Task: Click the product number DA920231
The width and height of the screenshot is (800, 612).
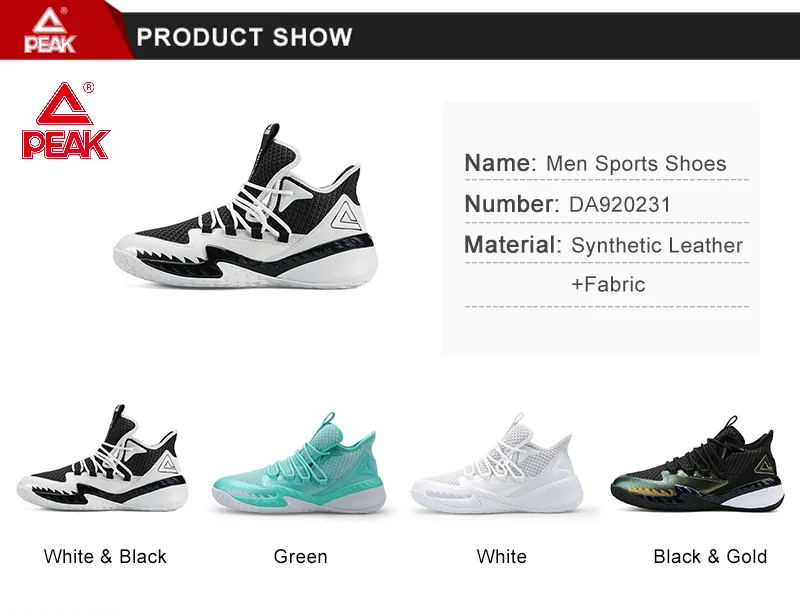Action: (620, 205)
